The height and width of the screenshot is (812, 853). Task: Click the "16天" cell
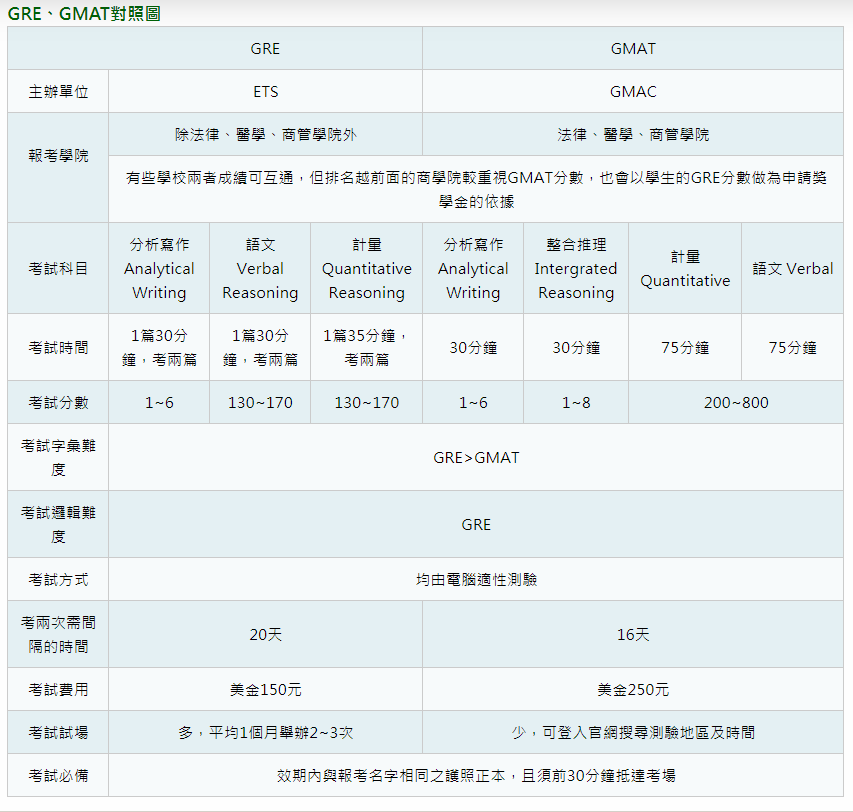633,634
